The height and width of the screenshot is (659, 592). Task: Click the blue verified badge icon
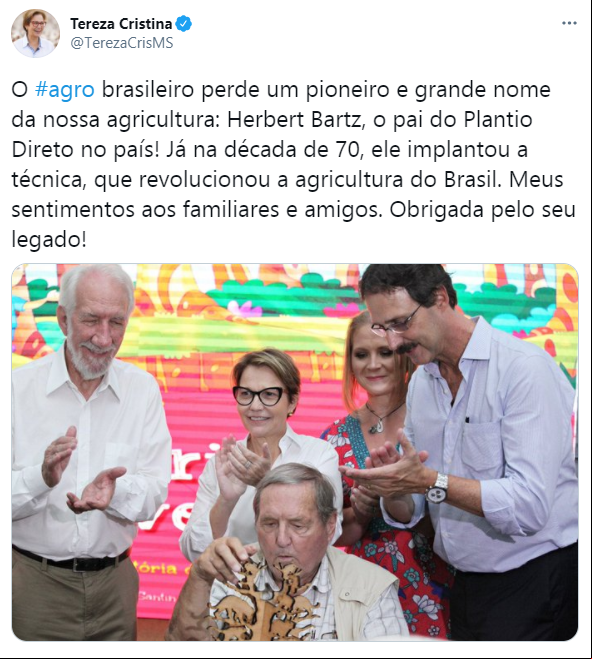pyautogui.click(x=184, y=24)
